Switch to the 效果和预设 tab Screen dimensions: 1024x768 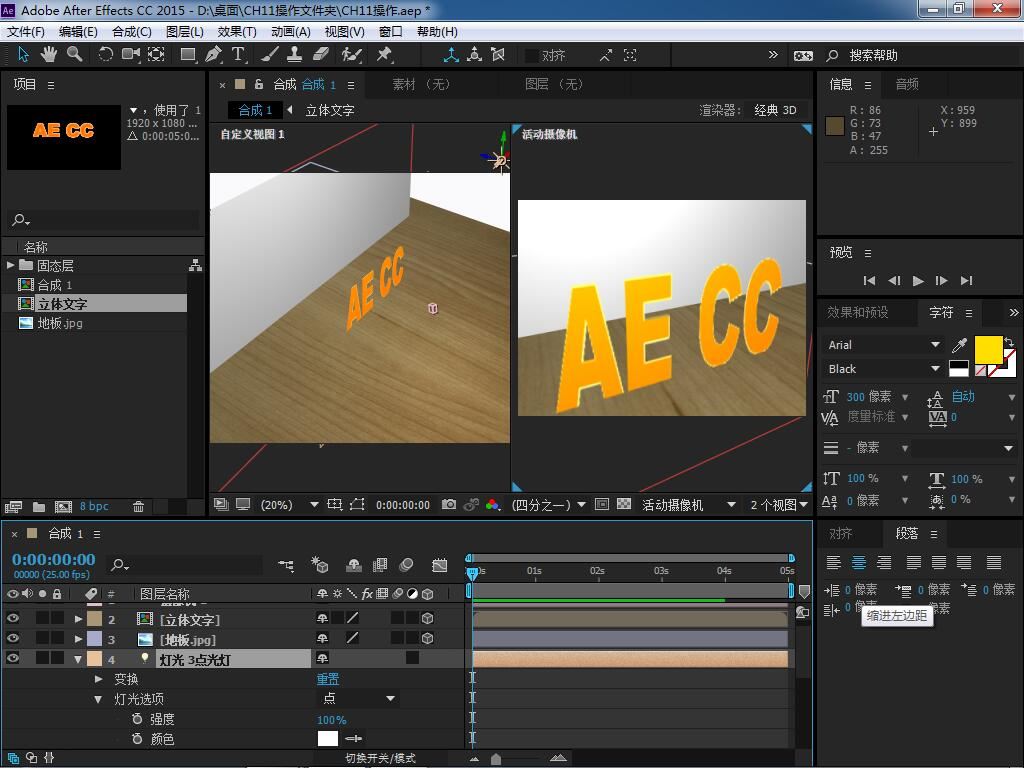pos(857,312)
